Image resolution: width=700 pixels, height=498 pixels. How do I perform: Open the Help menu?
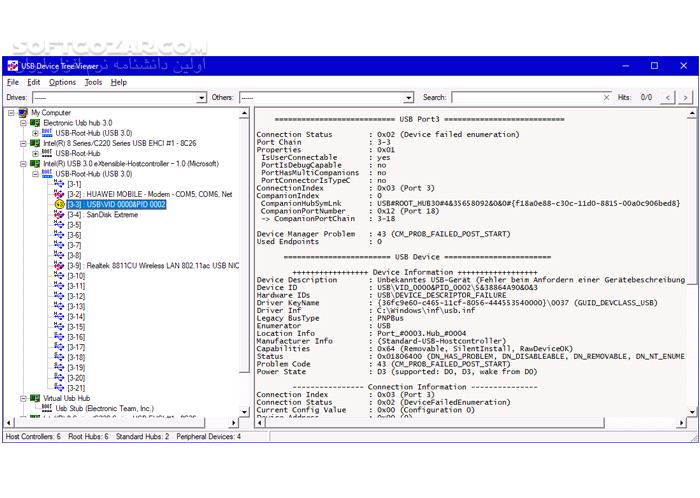[119, 82]
